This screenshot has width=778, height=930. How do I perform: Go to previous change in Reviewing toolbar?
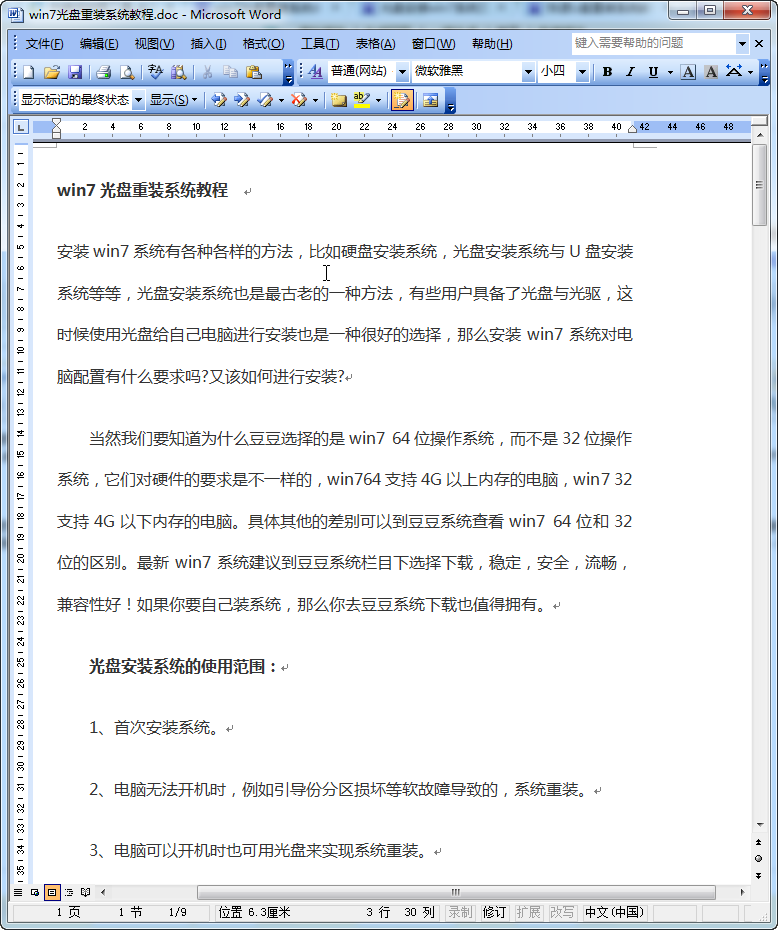click(219, 100)
